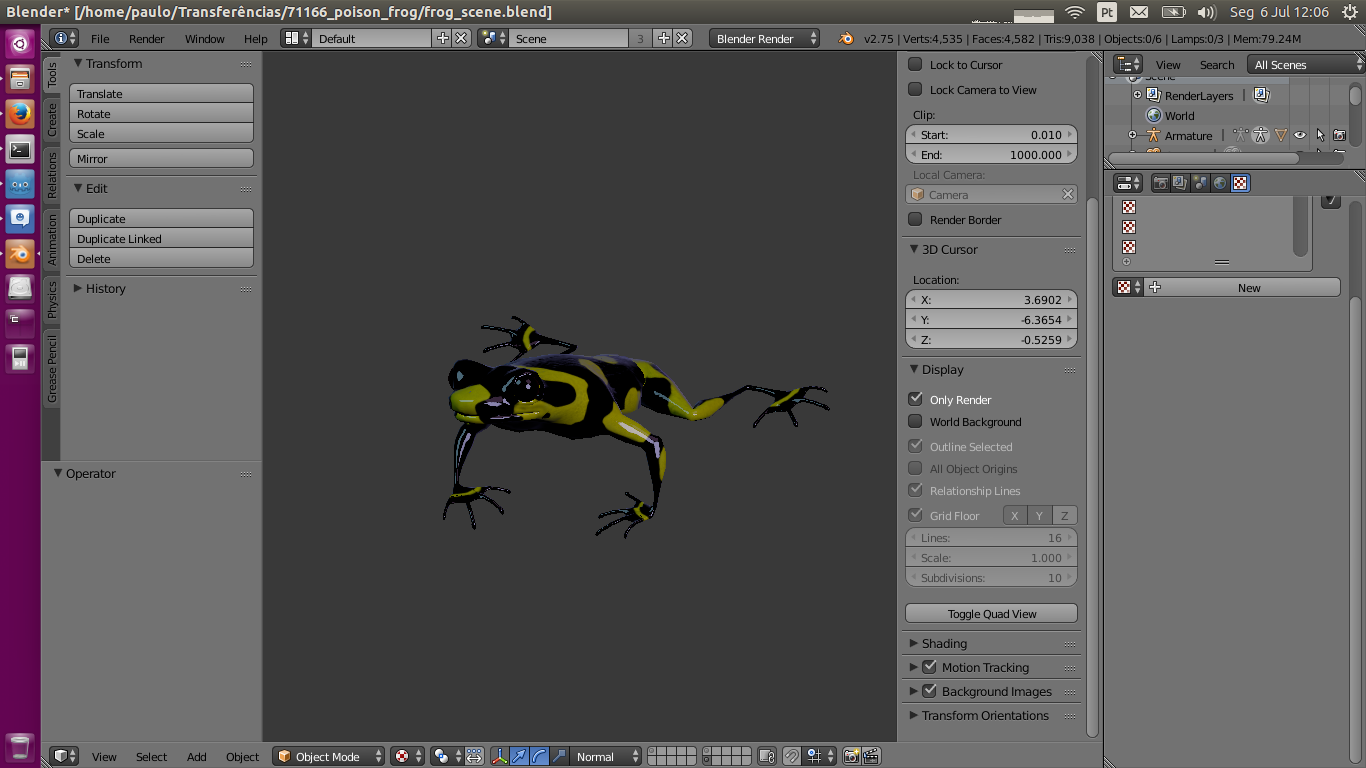
Task: Select the rotate manipulator arc icon
Action: [x=539, y=757]
